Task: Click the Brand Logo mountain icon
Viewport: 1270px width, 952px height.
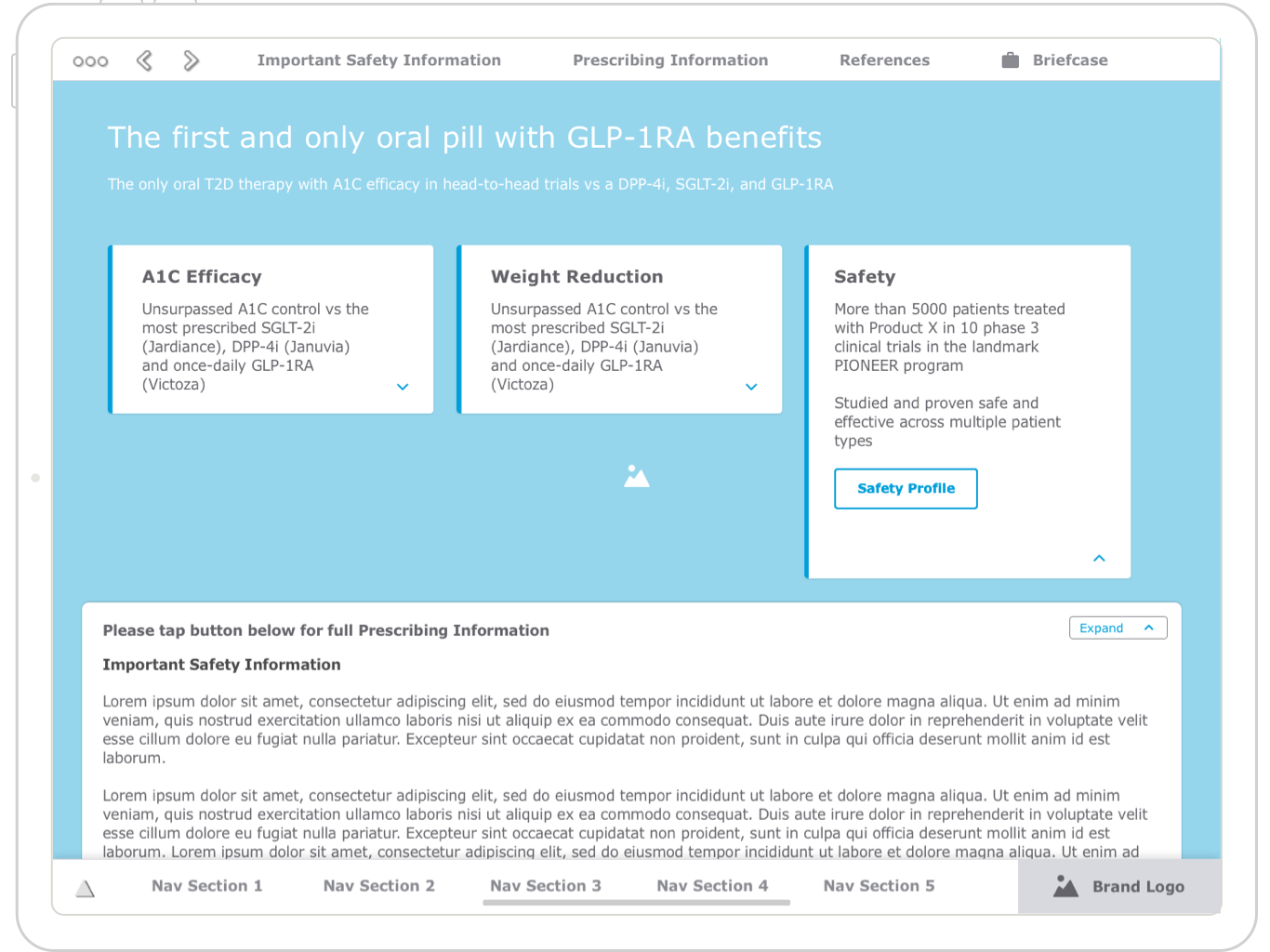Action: point(1065,886)
